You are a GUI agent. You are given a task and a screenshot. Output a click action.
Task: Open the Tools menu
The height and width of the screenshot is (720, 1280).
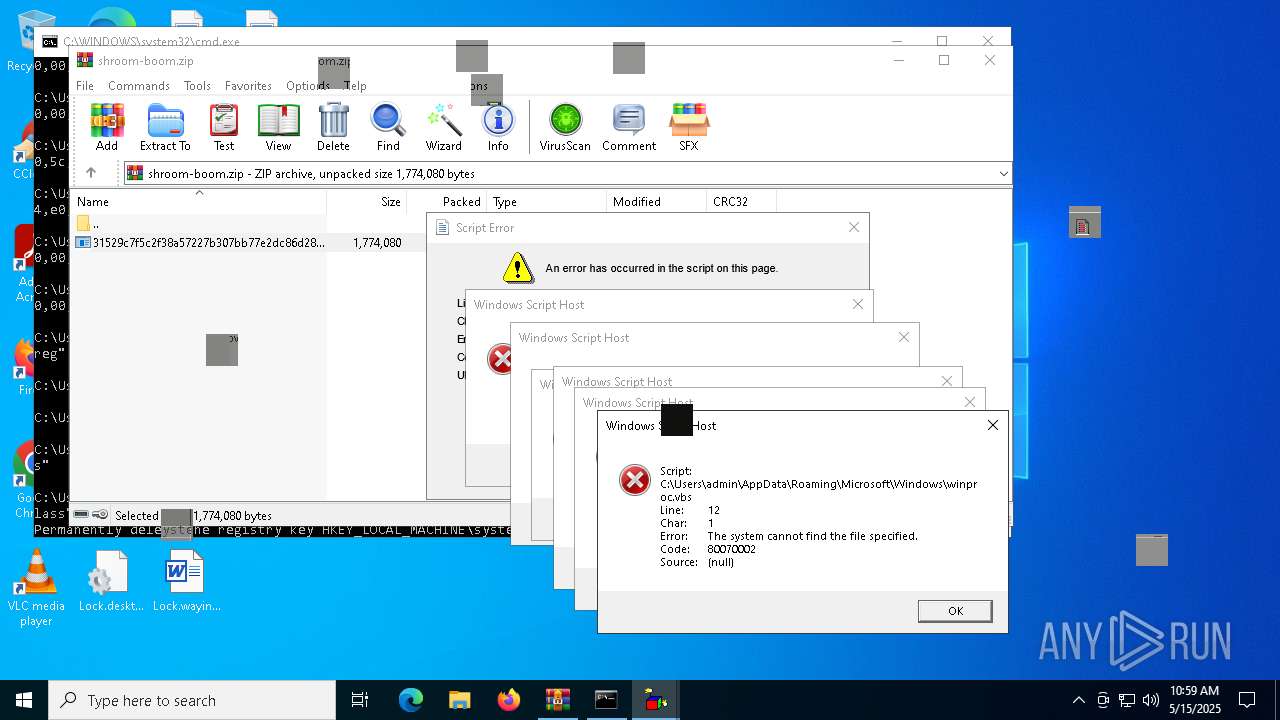click(x=197, y=86)
